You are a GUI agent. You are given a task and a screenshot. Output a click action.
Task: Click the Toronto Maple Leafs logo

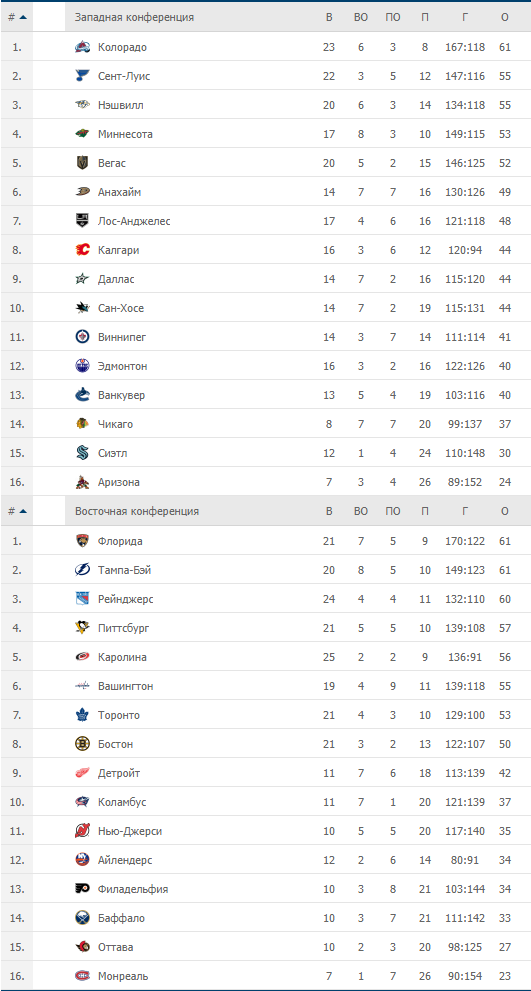click(82, 715)
